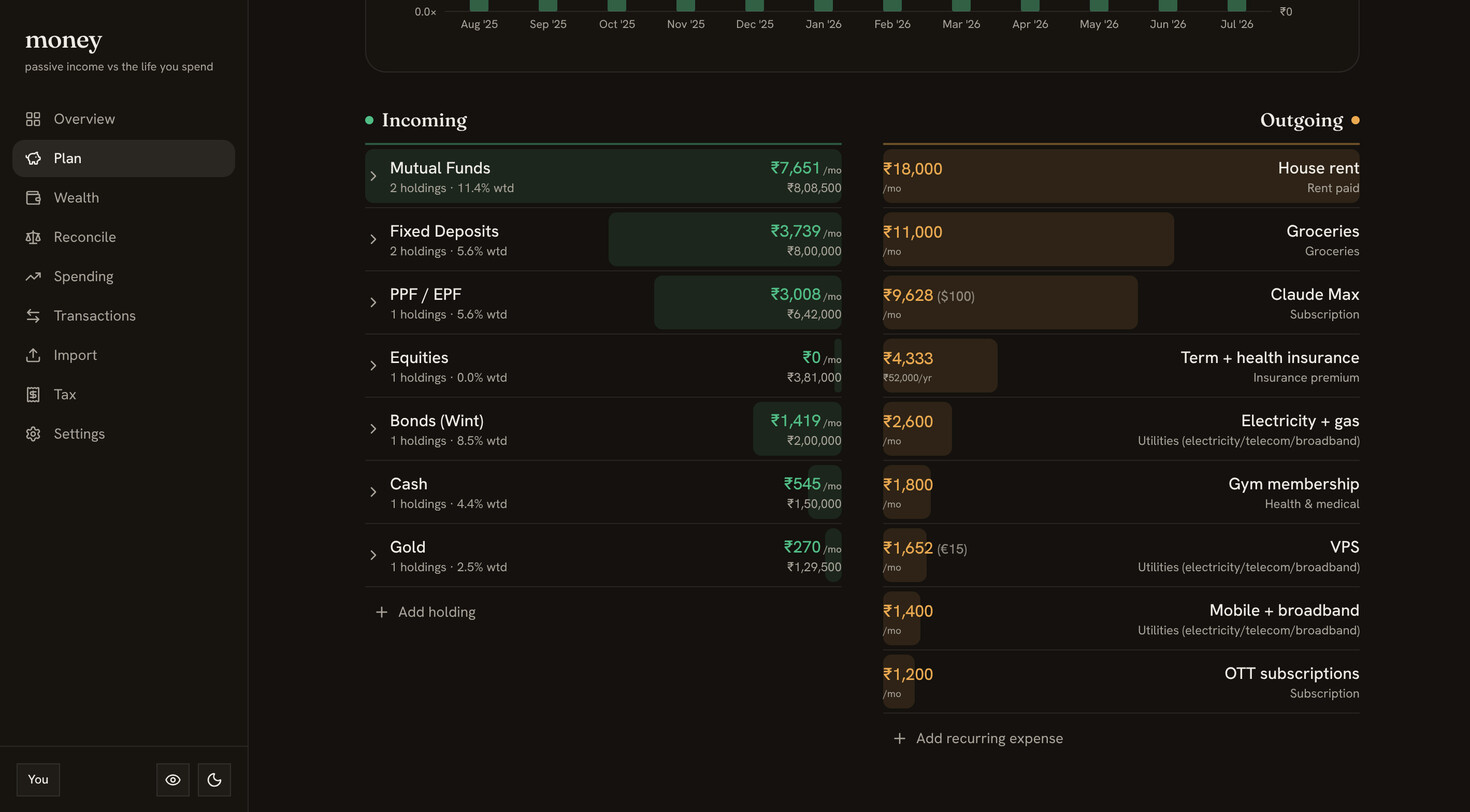Click Add recurring expense
The image size is (1470, 812).
click(x=978, y=738)
